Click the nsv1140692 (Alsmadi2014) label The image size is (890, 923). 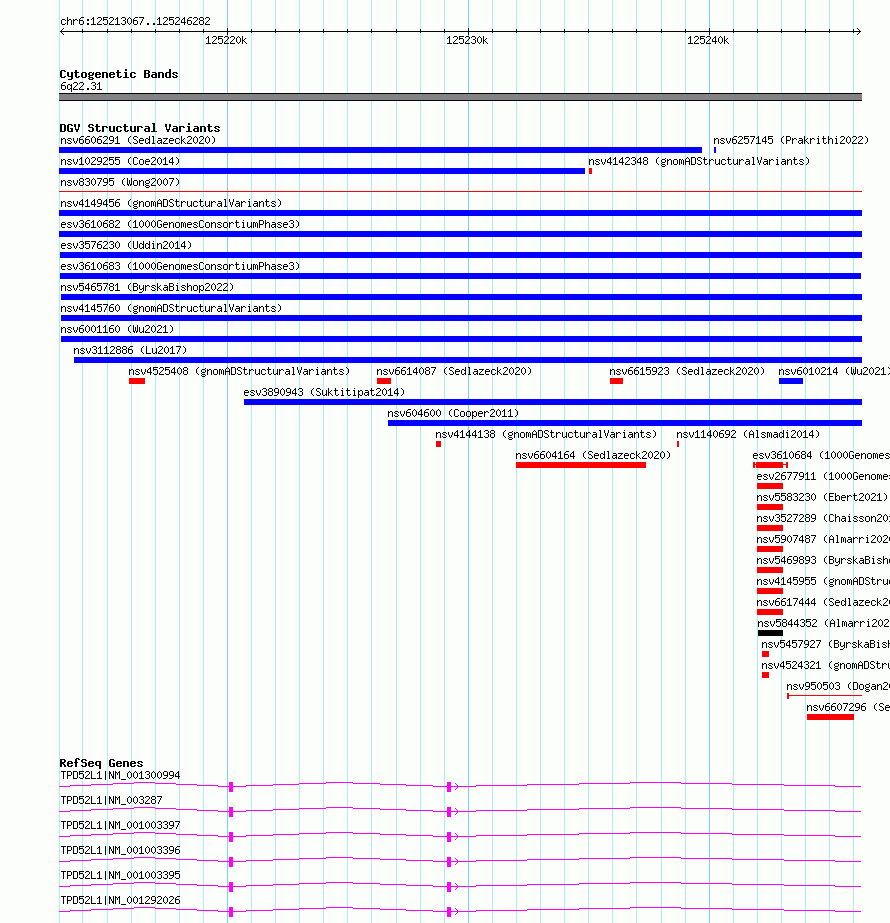(x=748, y=434)
